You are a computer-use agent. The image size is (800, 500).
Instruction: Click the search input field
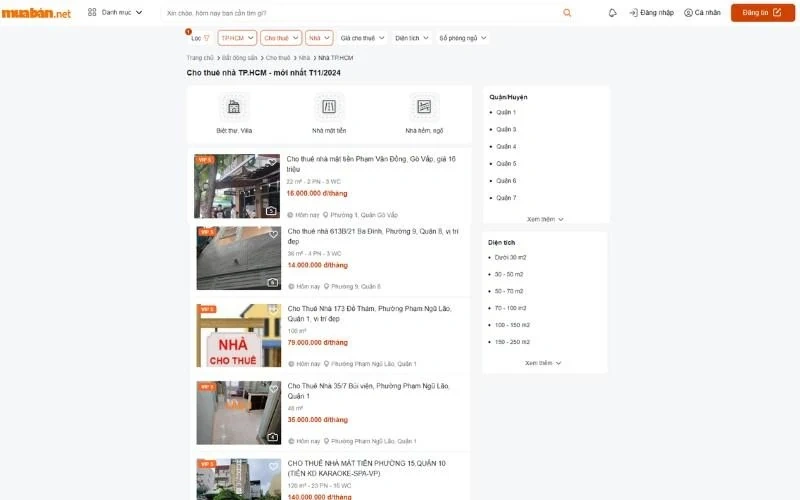pos(360,13)
